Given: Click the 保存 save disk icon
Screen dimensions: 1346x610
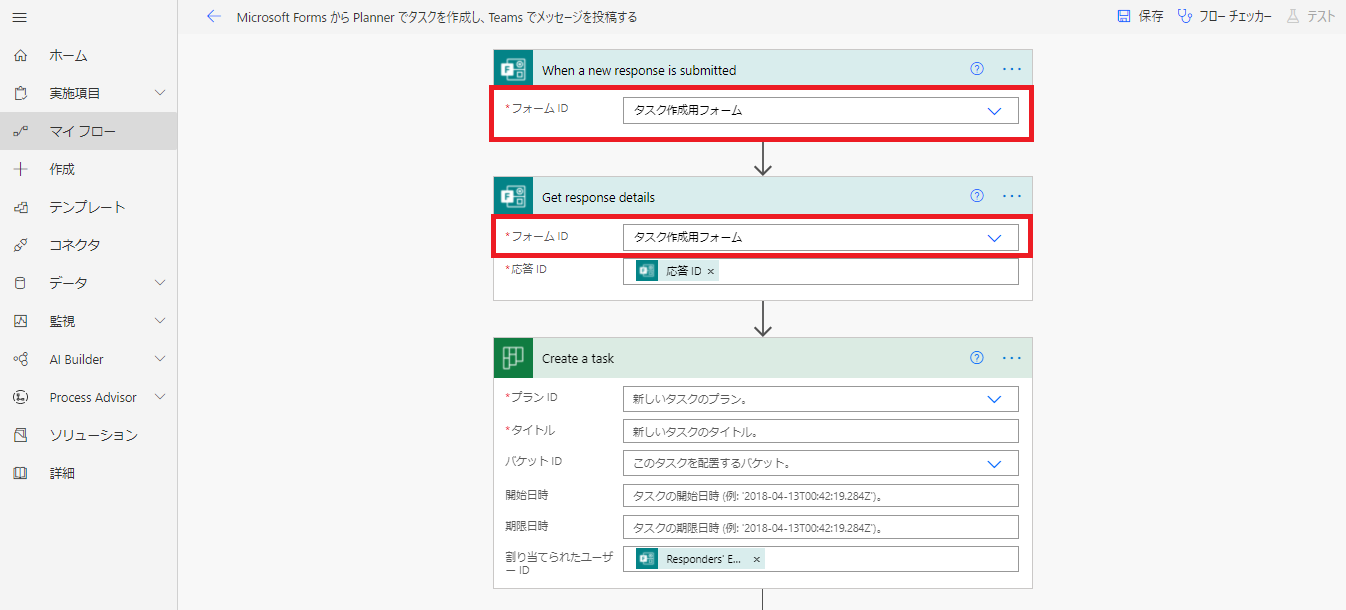Looking at the screenshot, I should 1123,17.
